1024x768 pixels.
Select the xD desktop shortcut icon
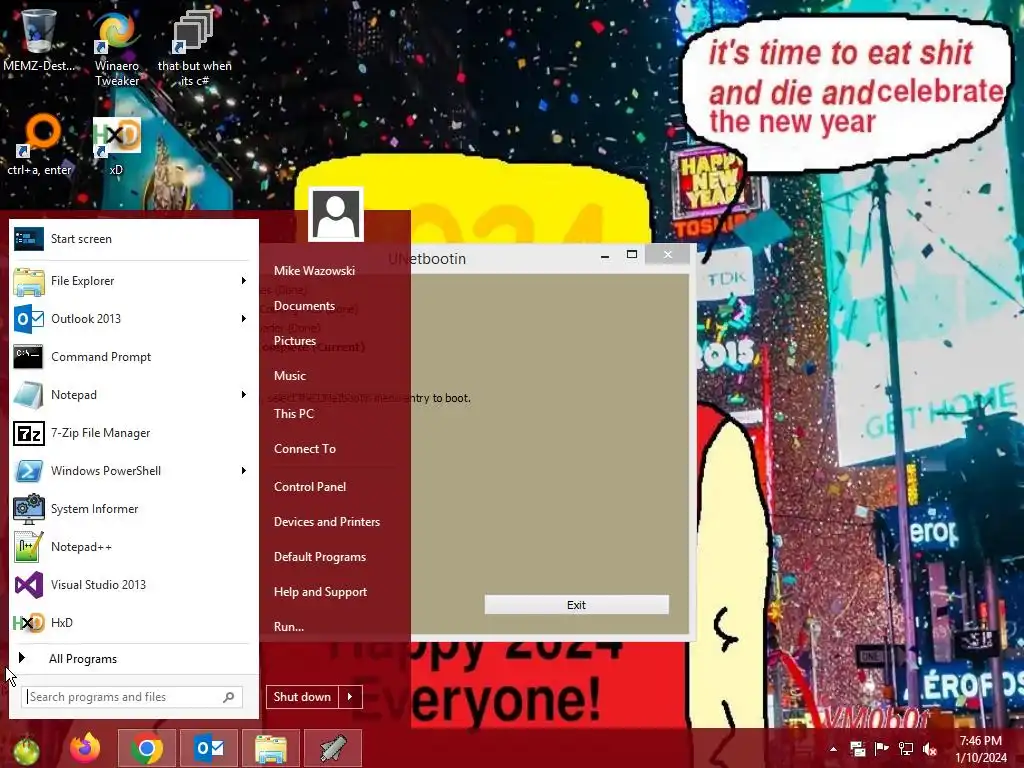pos(116,145)
